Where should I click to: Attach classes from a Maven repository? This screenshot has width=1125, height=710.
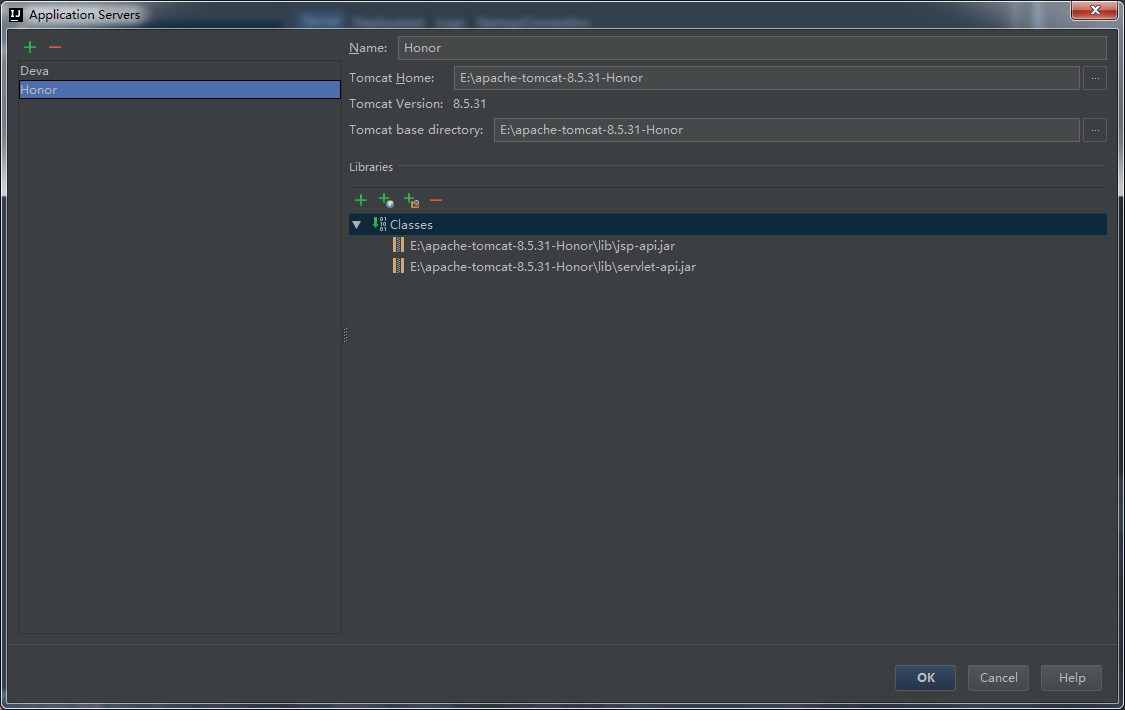coord(386,200)
